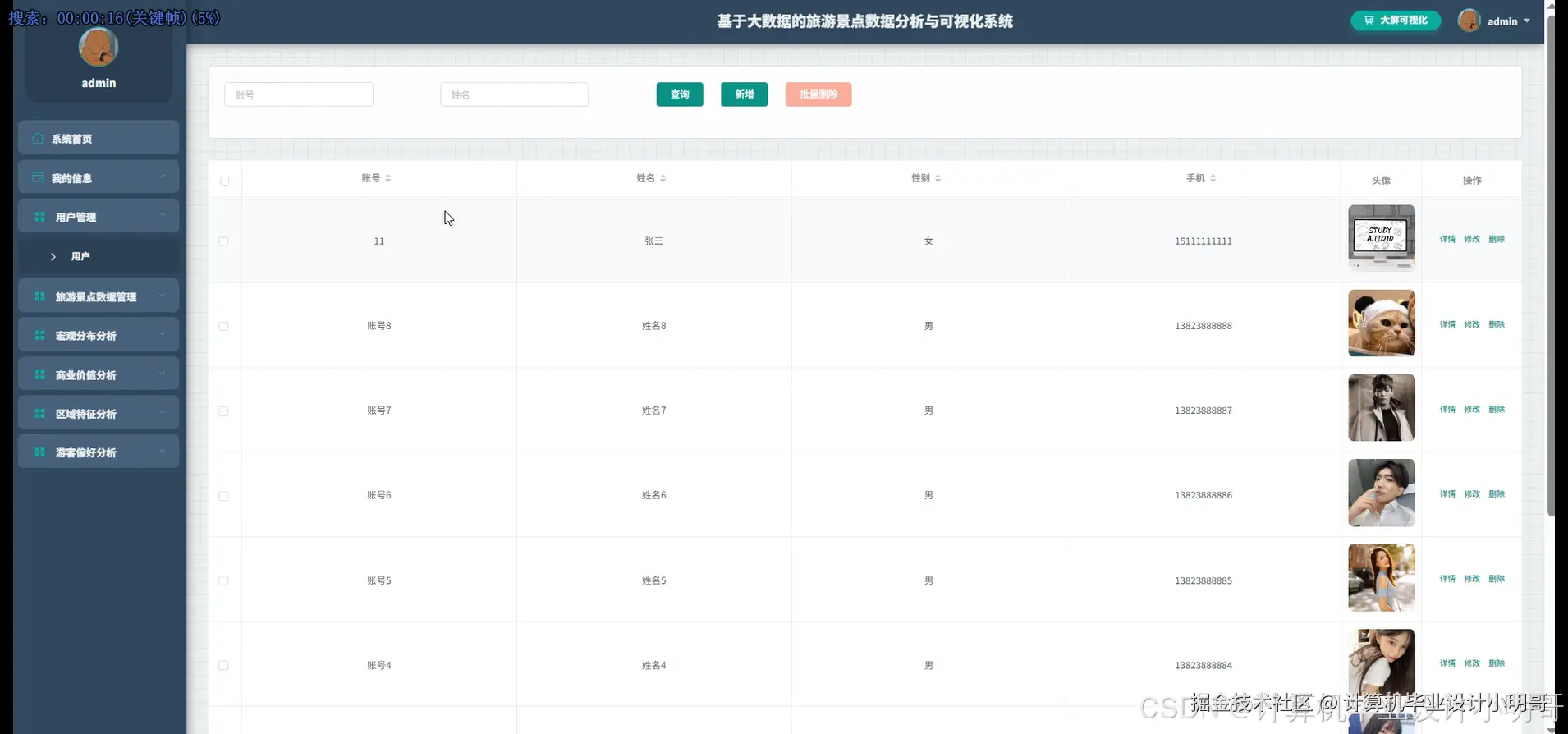Sort table by 性别 column arrows

(x=938, y=178)
